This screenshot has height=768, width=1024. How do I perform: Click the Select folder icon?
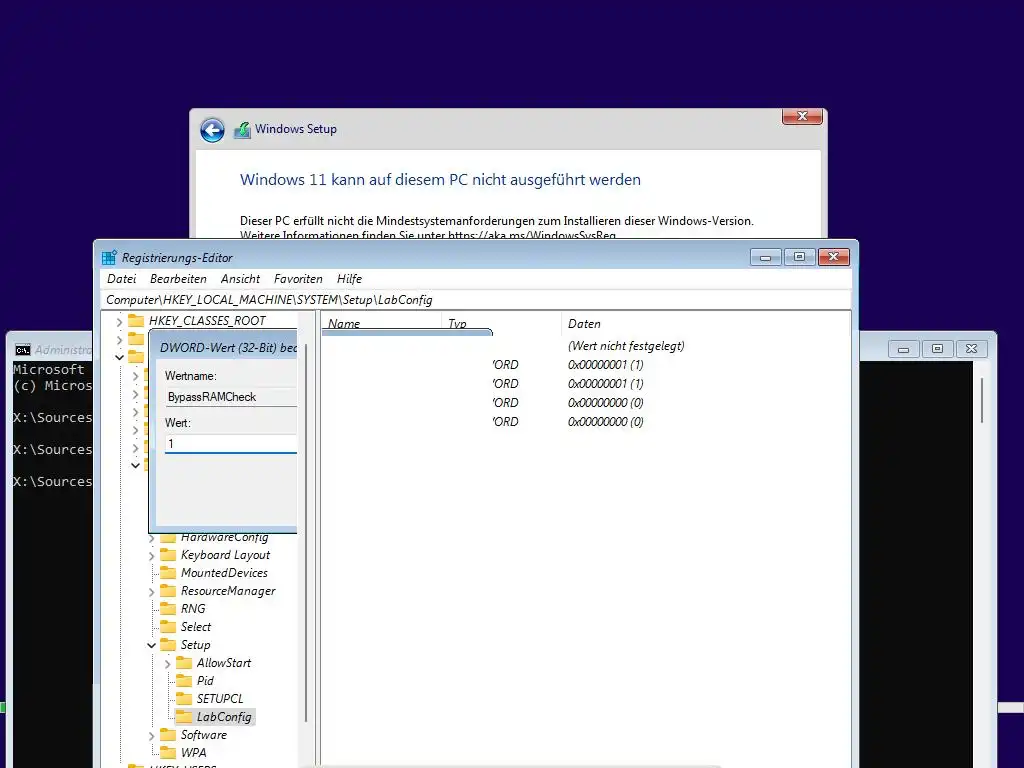(168, 627)
